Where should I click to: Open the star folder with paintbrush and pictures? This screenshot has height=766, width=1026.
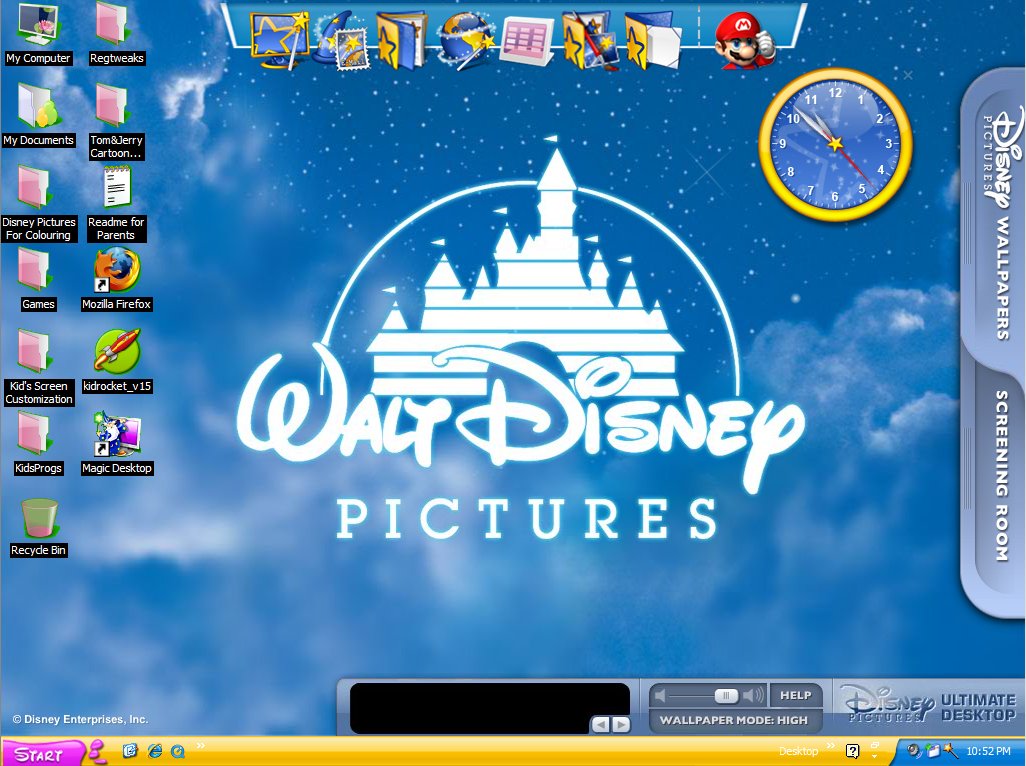pos(590,41)
